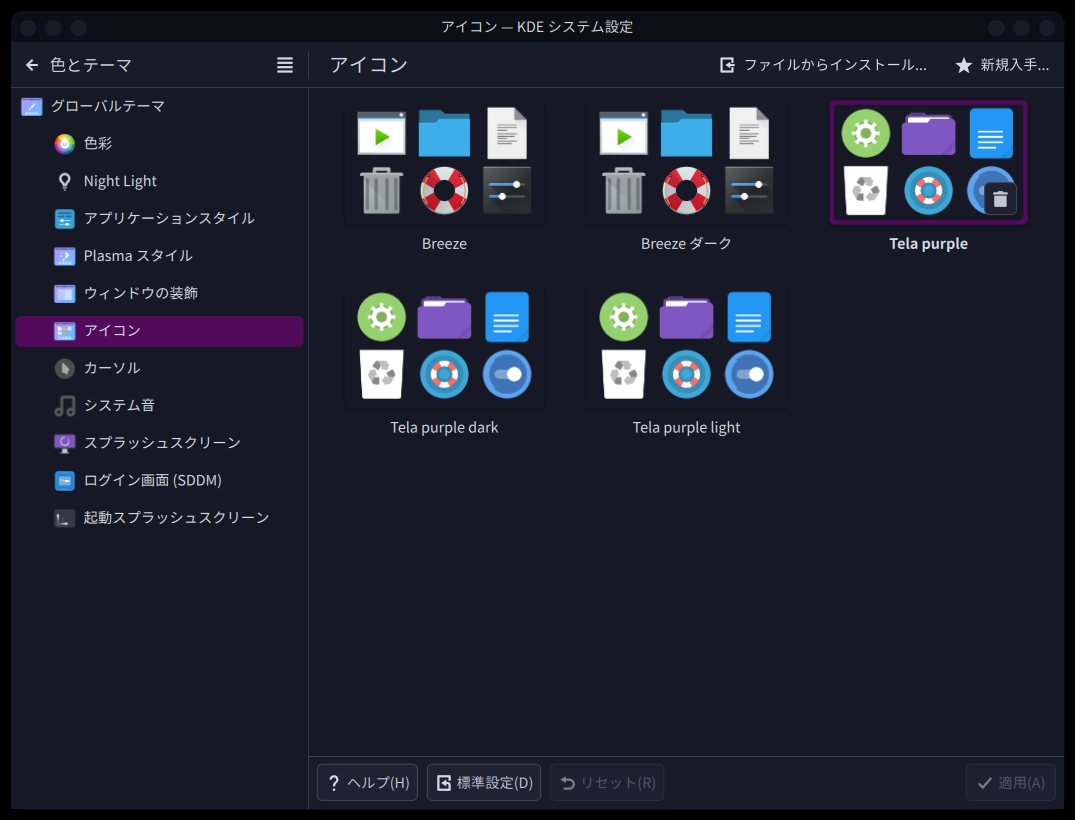The height and width of the screenshot is (820, 1075).
Task: Click the スプラッシュスクリーン icon
Action: click(64, 443)
